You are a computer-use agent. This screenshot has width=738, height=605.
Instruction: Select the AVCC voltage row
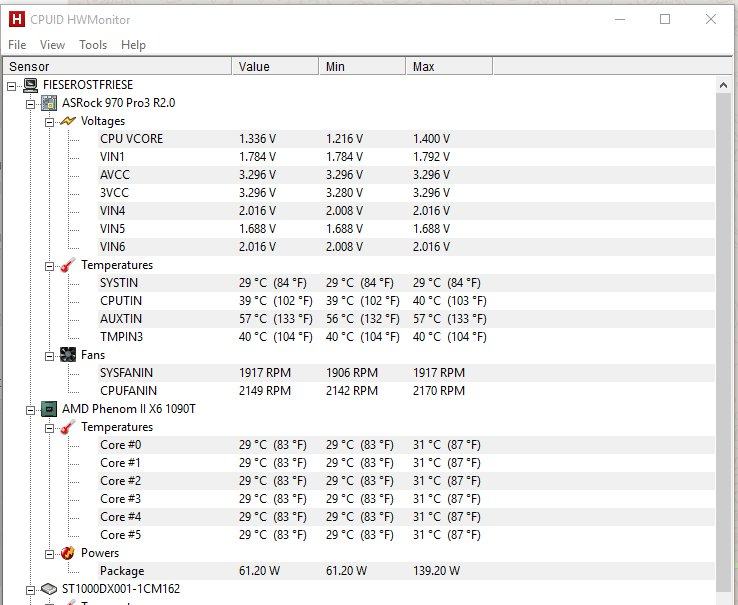click(406, 175)
